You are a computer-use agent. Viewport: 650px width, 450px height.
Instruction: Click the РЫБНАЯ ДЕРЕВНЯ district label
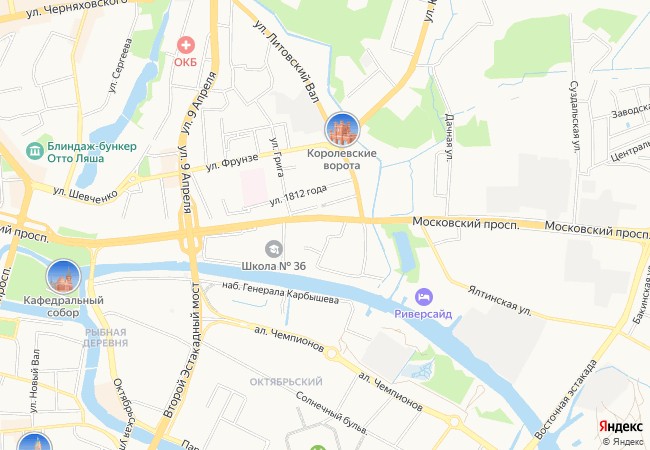click(x=105, y=338)
